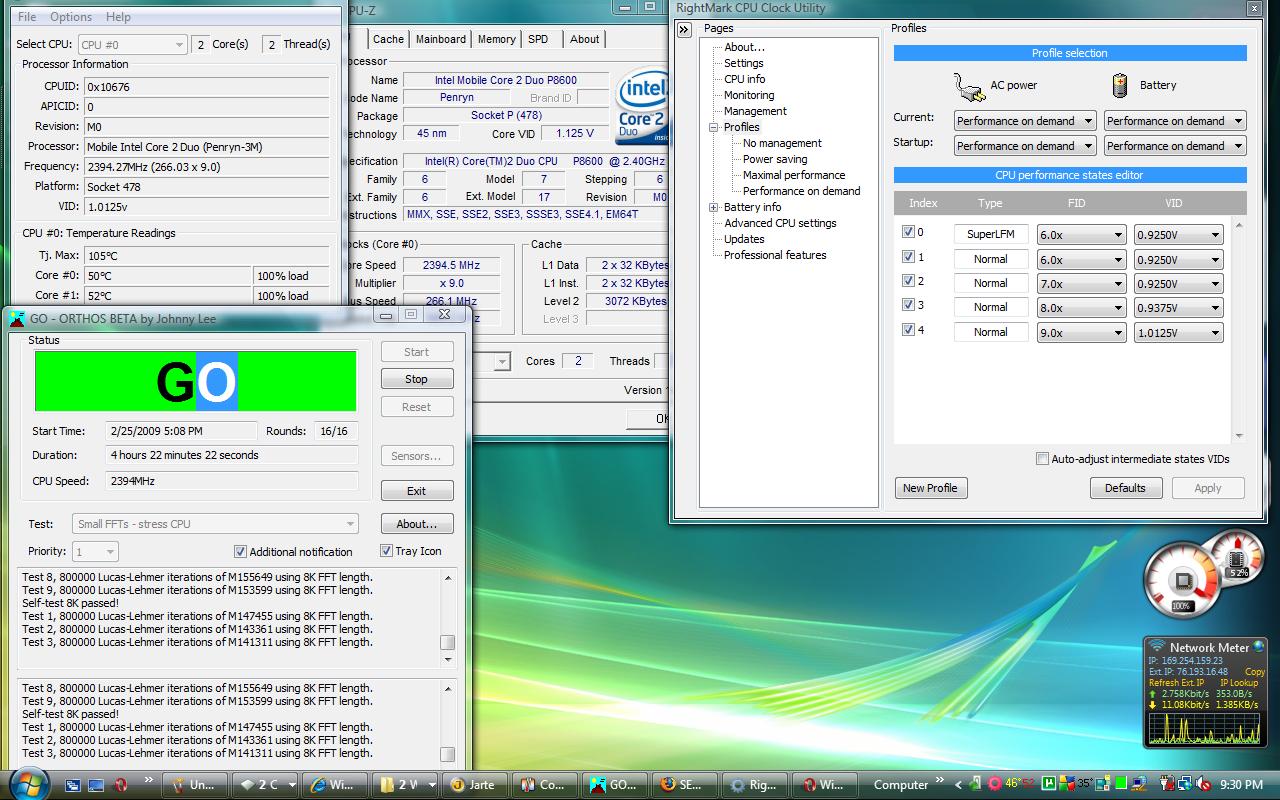This screenshot has width=1280, height=800.
Task: Open the 2 C... grouped taskbar button
Action: 264,785
